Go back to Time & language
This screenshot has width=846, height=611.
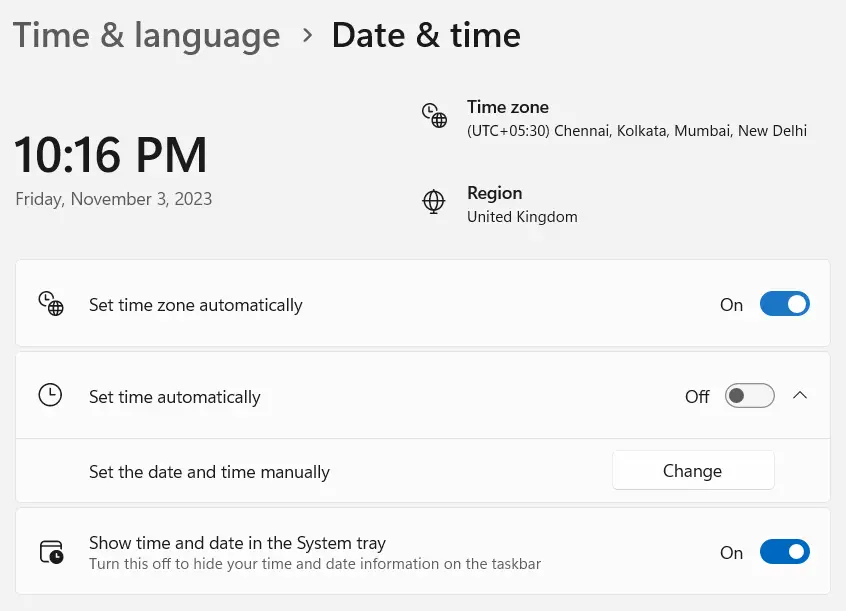point(146,36)
